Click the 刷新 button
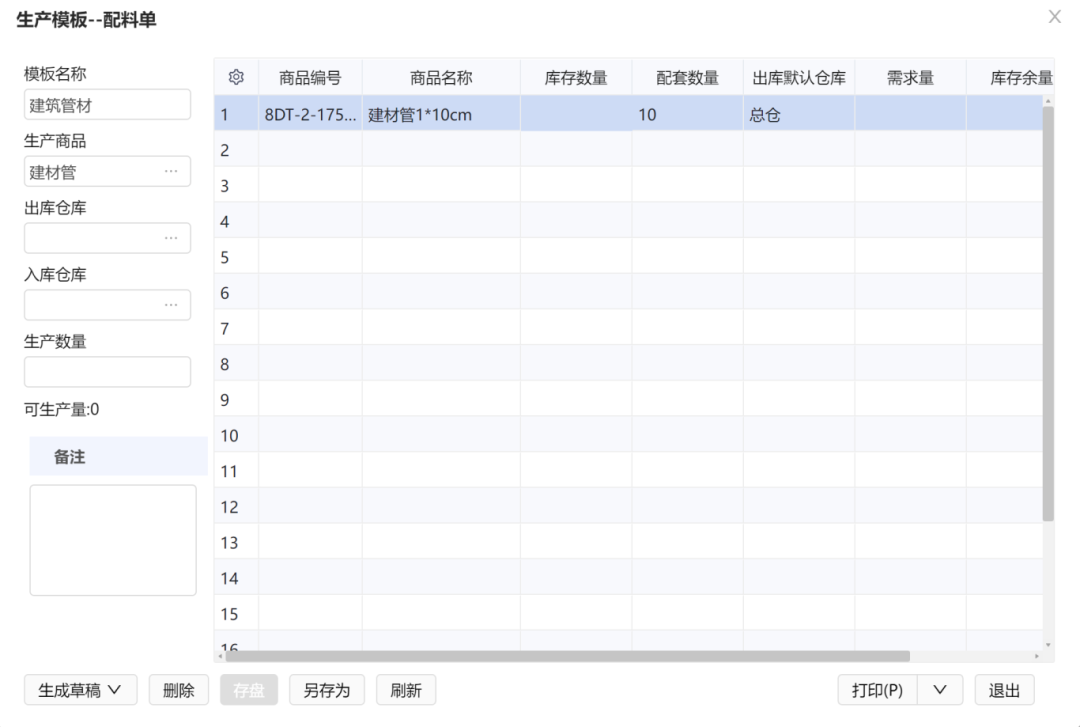The width and height of the screenshot is (1080, 727). [405, 690]
